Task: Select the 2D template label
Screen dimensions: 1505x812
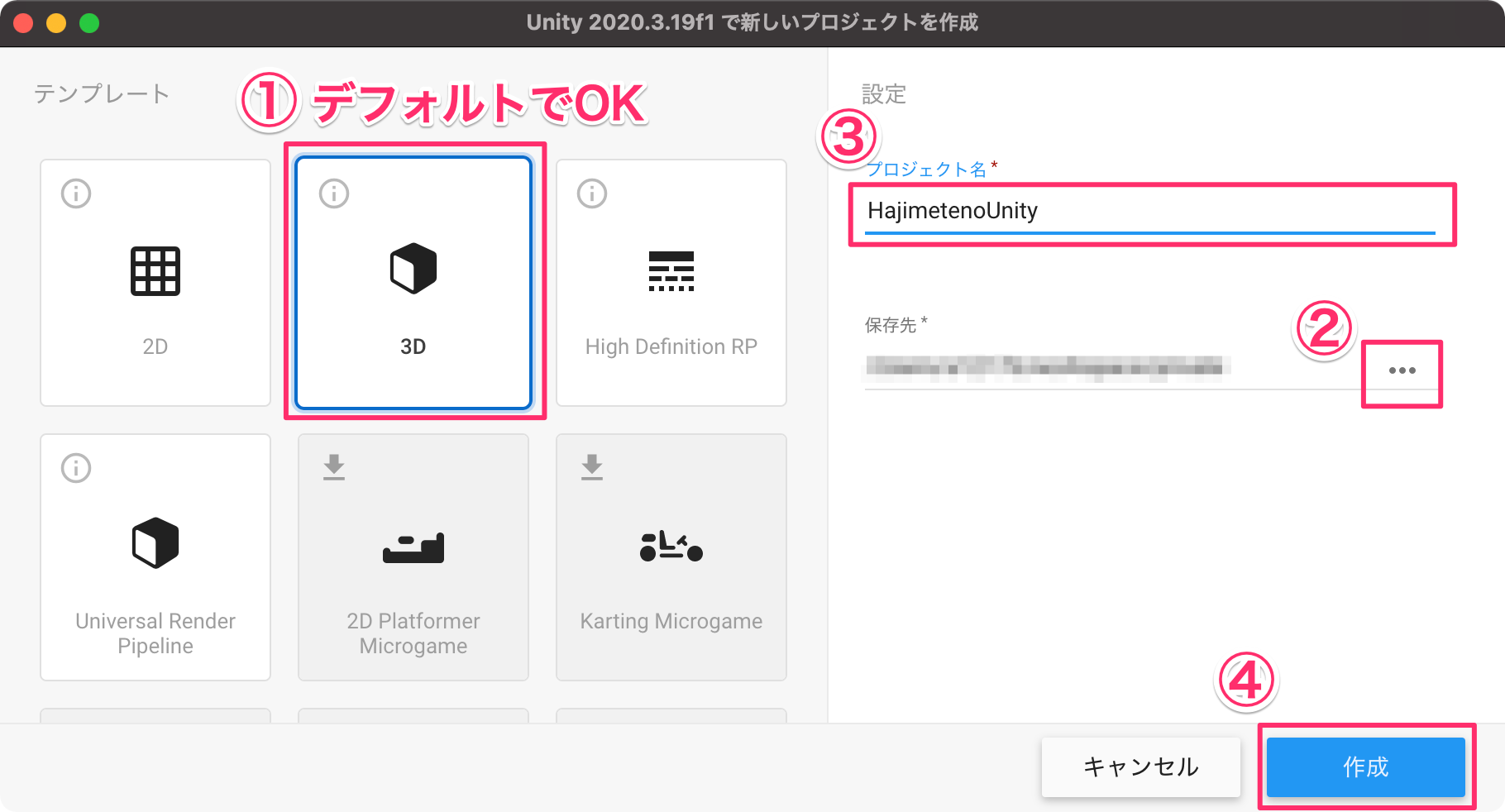Action: (155, 346)
